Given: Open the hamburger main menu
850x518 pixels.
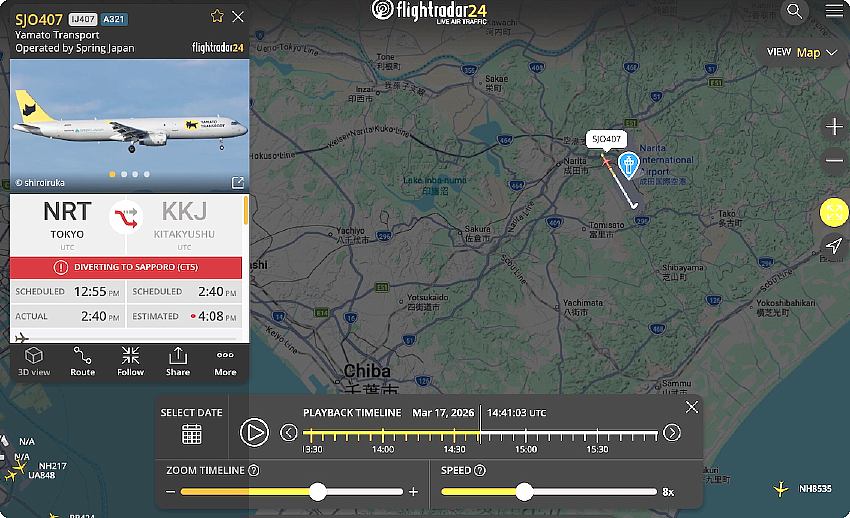Looking at the screenshot, I should [x=834, y=11].
